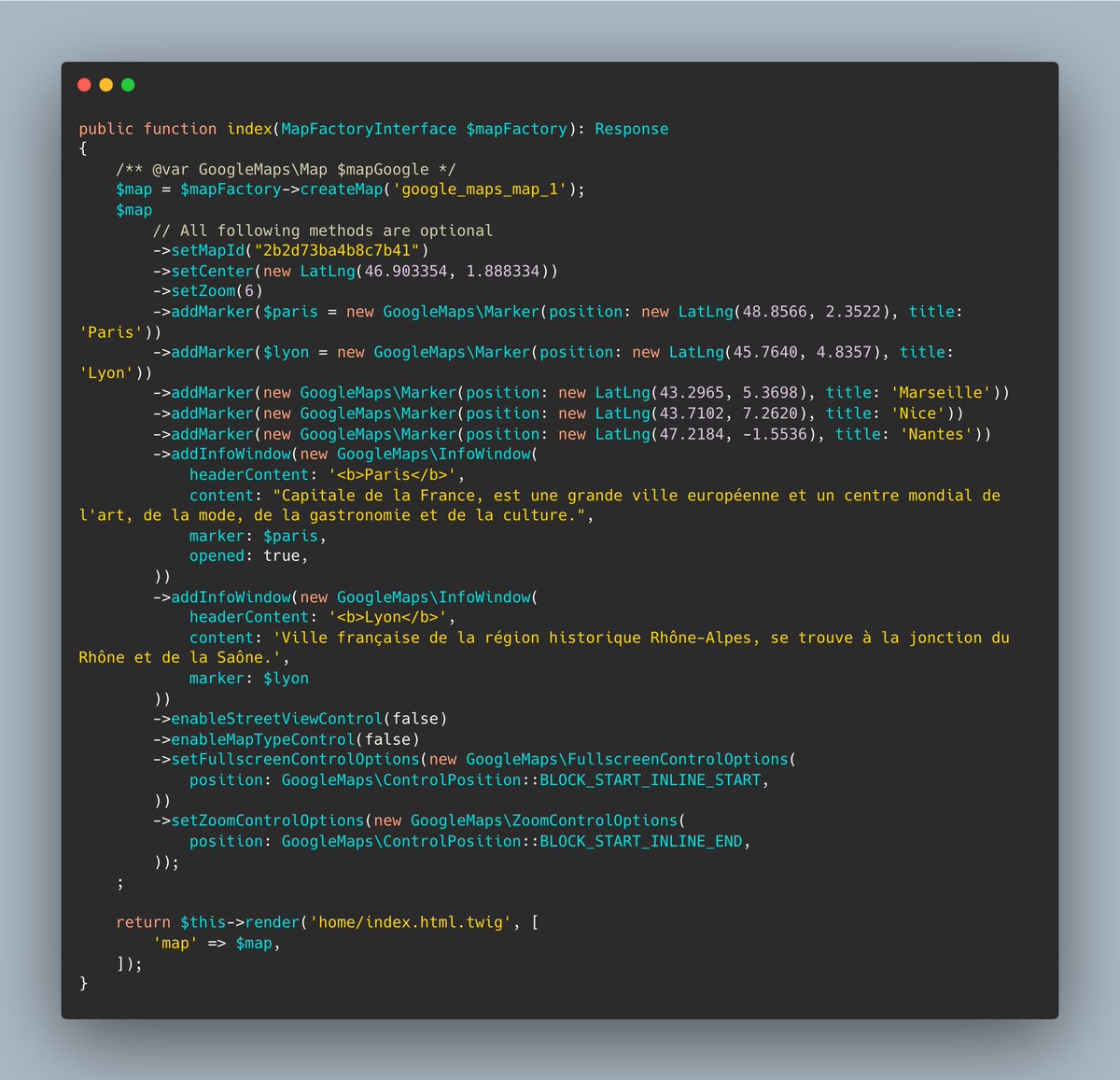Select the 'google_maps_map_1' string
The height and width of the screenshot is (1080, 1120).
coord(480,189)
